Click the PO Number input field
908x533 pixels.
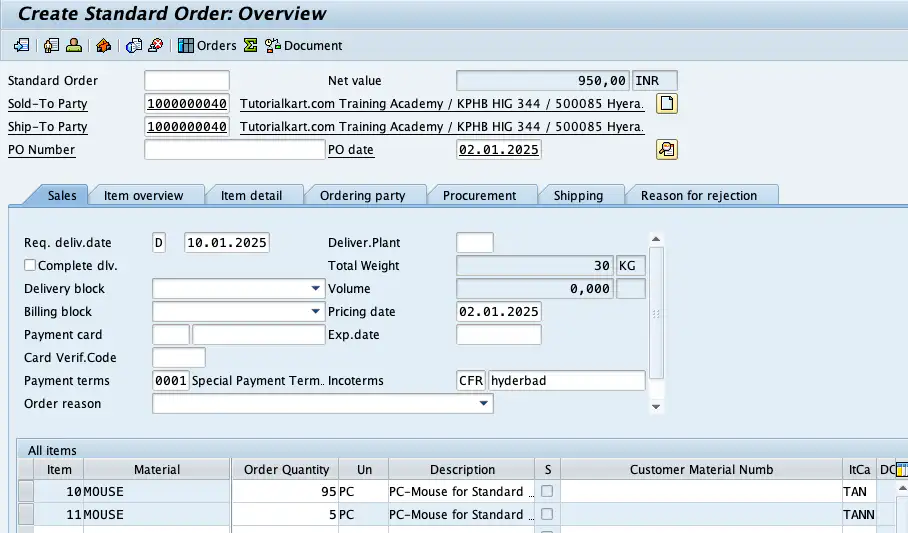[x=235, y=149]
